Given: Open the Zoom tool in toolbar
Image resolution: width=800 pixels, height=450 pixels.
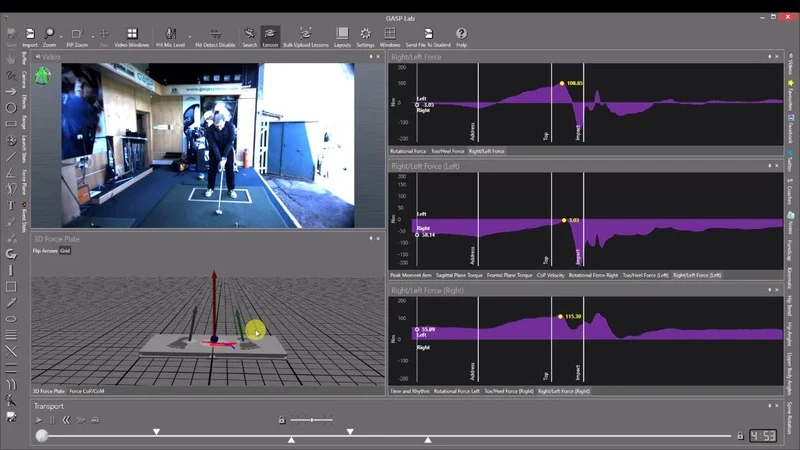Looking at the screenshot, I should pos(50,35).
